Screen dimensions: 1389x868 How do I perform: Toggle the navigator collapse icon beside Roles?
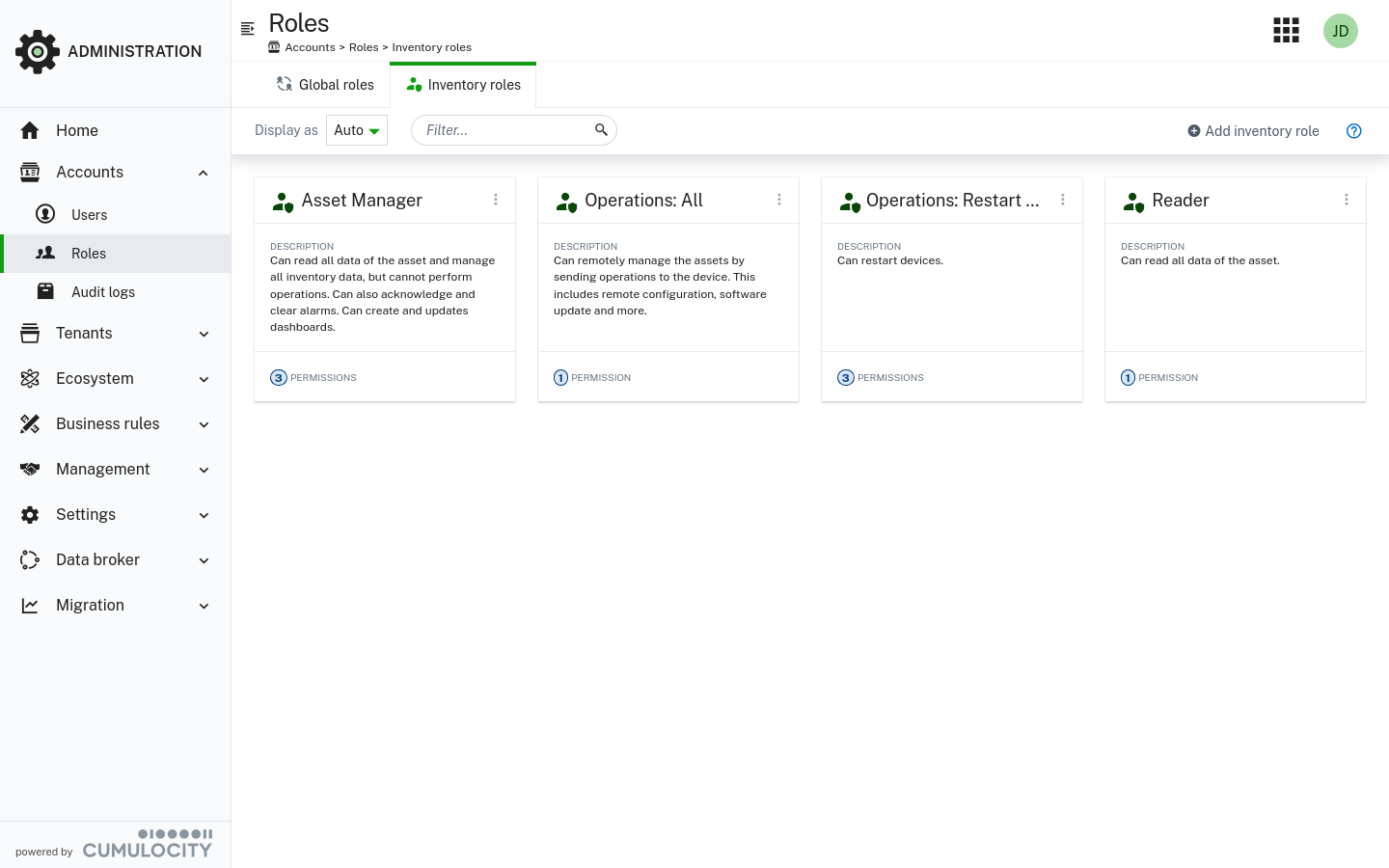tap(248, 29)
